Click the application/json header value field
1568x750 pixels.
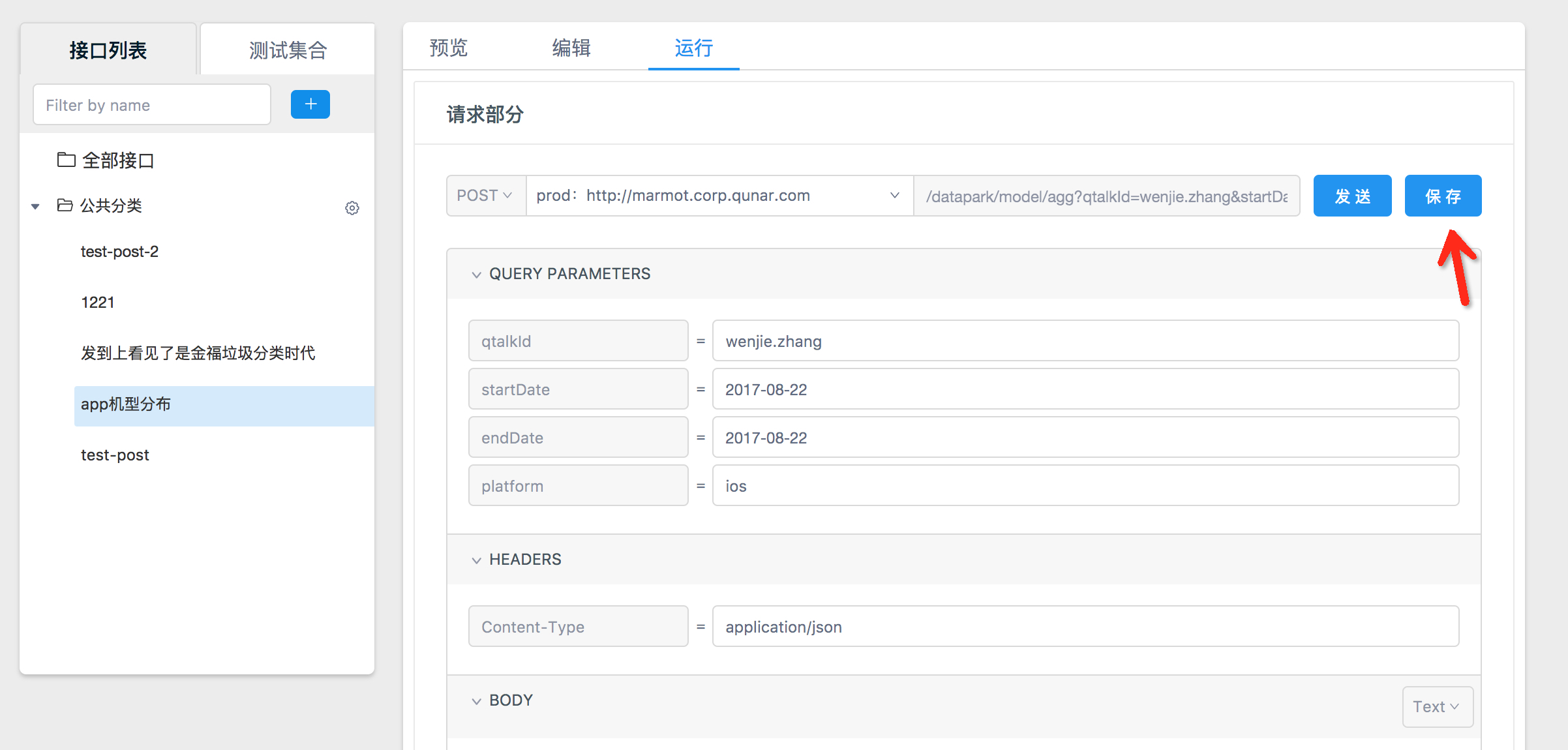tap(1085, 627)
